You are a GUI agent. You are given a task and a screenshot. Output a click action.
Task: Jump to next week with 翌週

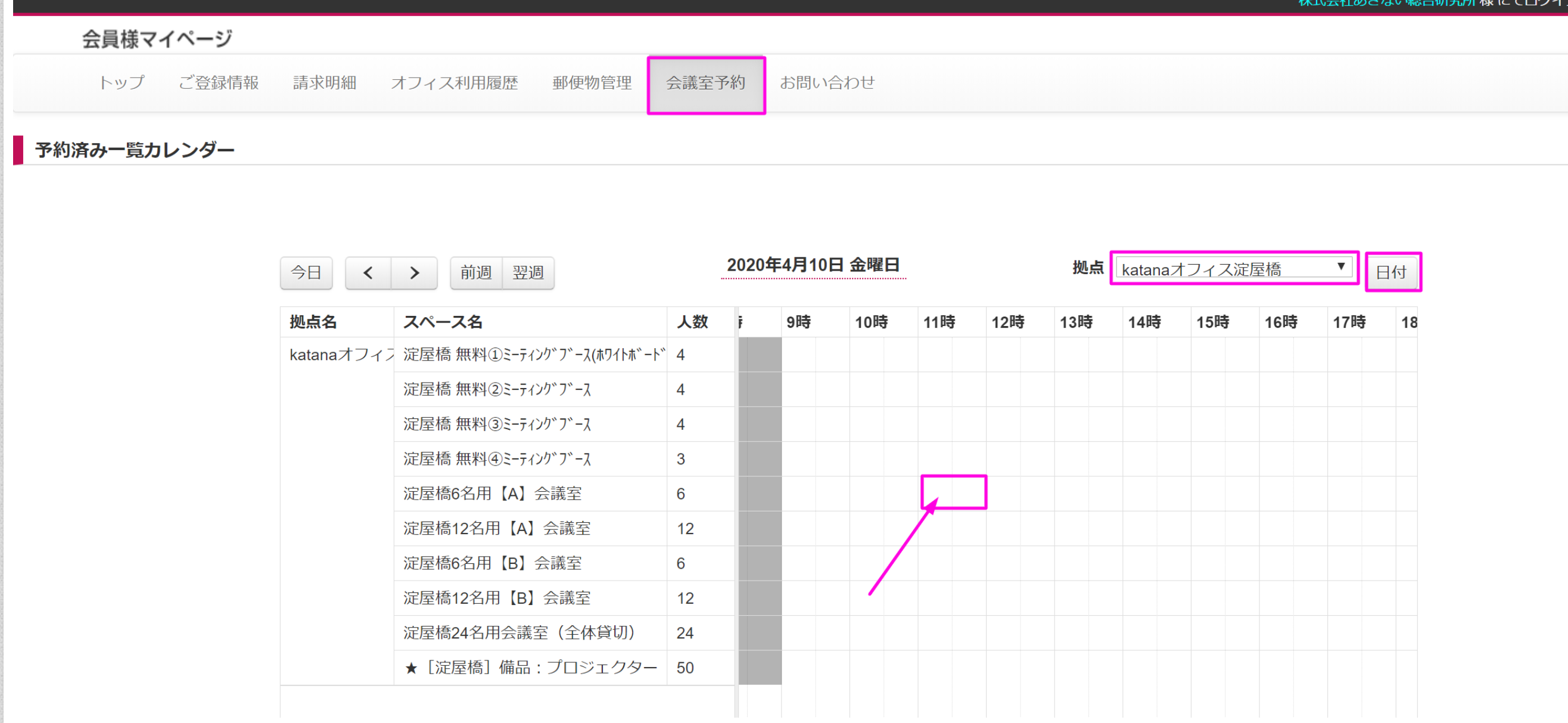coord(527,272)
